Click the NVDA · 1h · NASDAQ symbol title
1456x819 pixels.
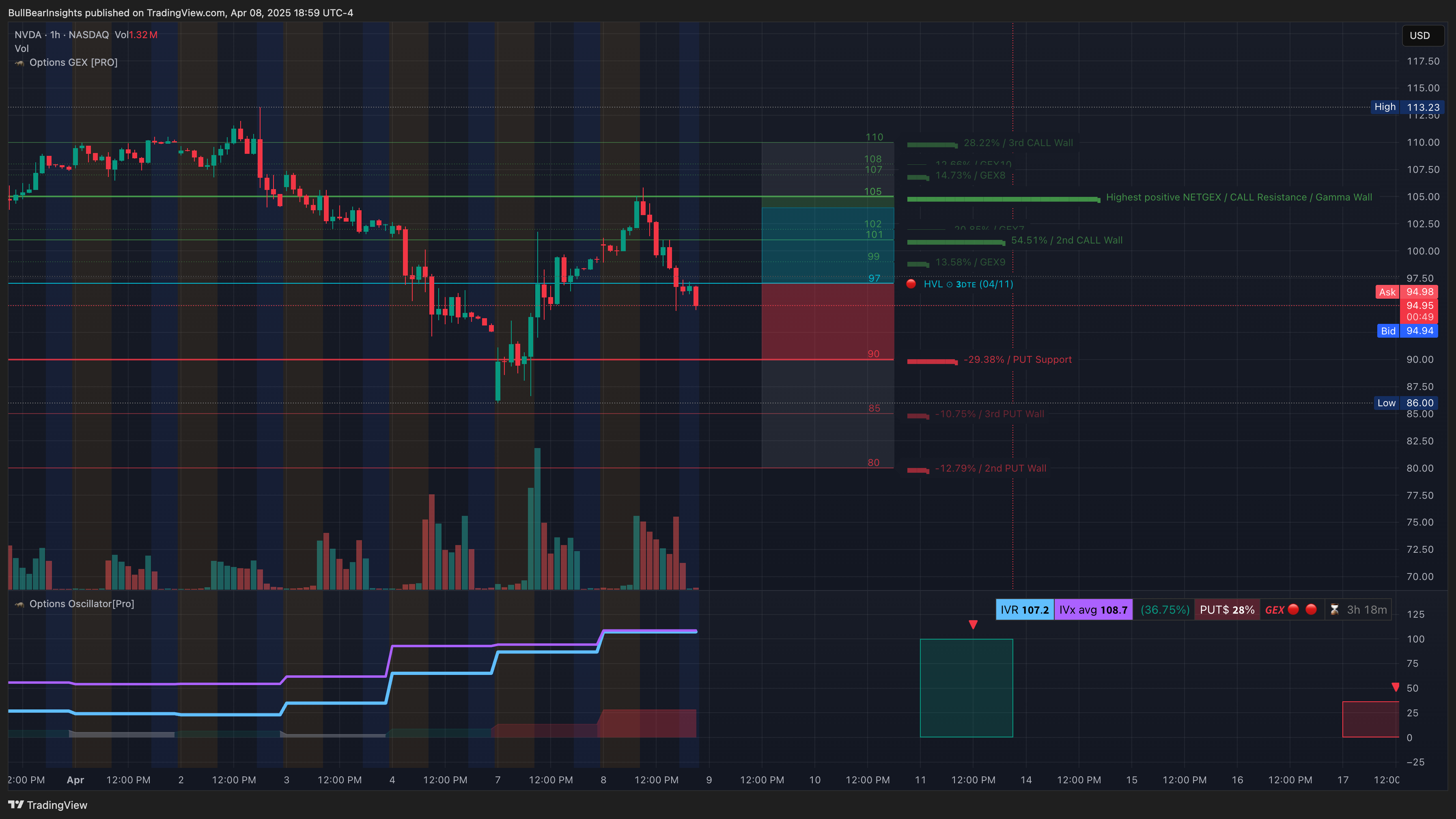click(x=62, y=35)
